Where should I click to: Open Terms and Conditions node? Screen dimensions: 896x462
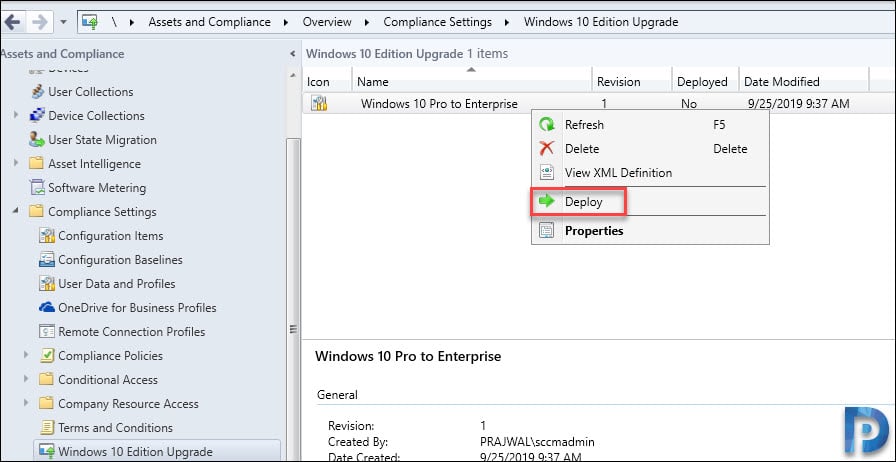(x=115, y=428)
